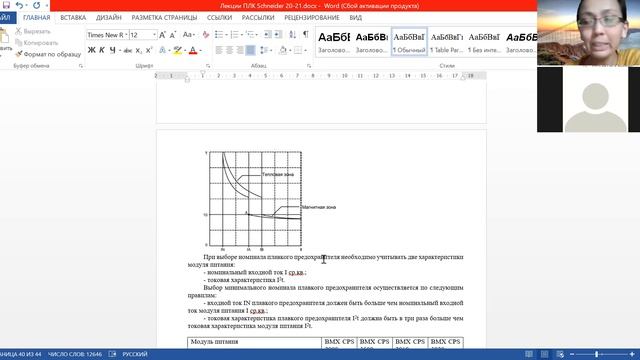The width and height of the screenshot is (640, 360).
Task: Click the Undo arrow icon
Action: [x=19, y=5]
